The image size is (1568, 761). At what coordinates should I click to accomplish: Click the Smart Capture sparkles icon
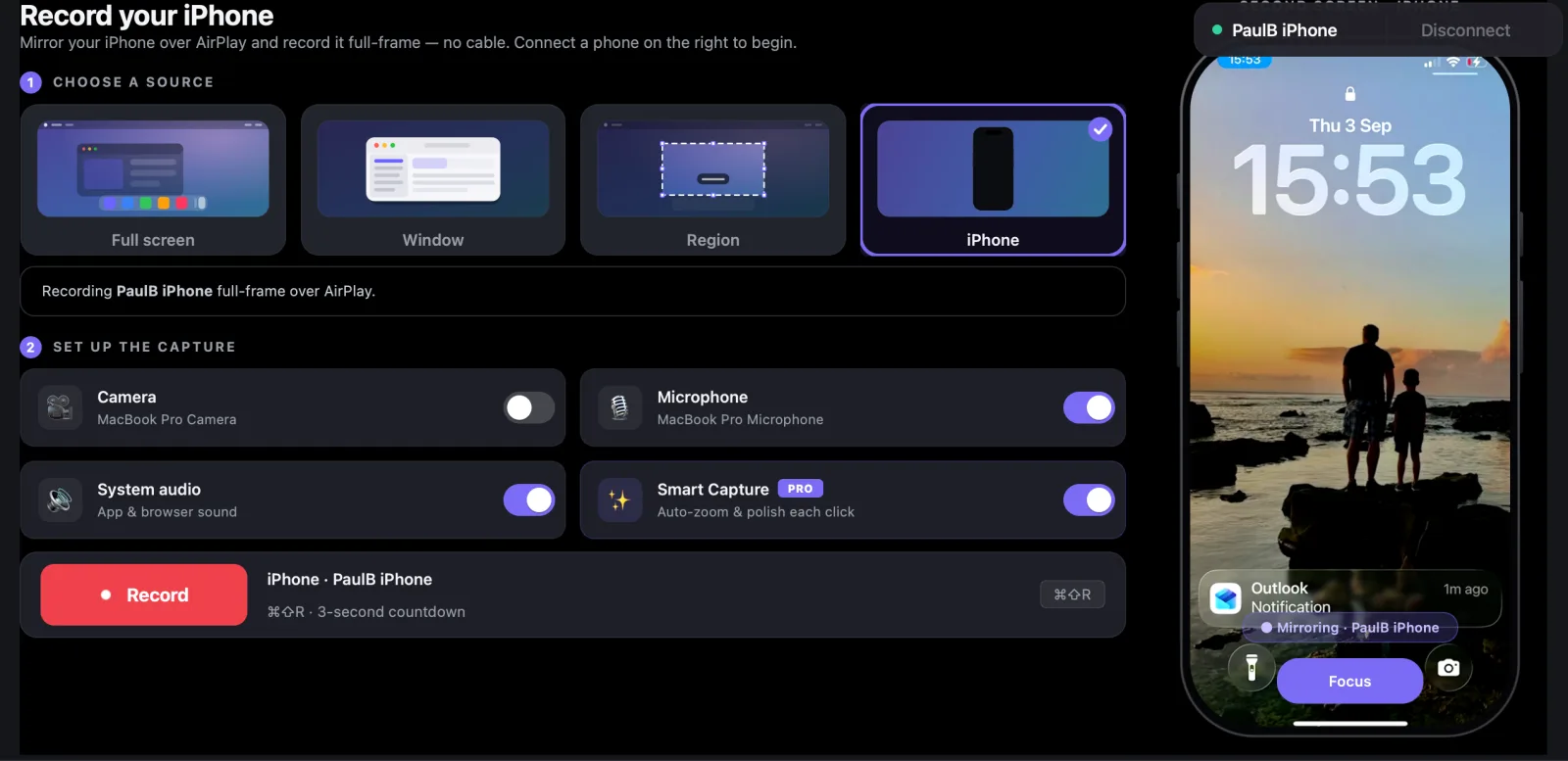click(619, 499)
